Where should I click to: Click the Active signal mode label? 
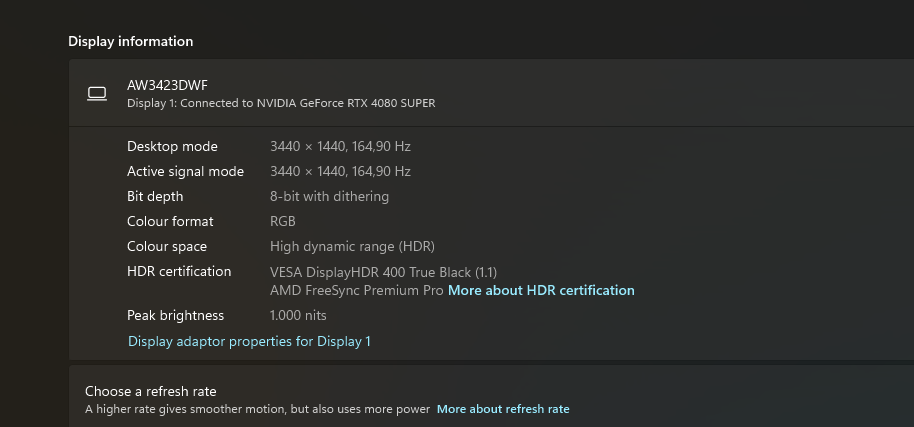click(x=185, y=171)
